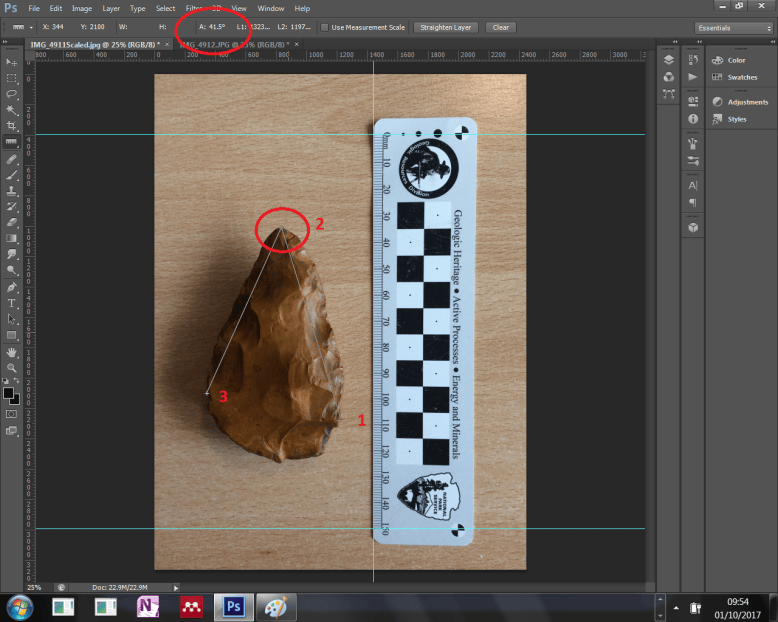Open the History panel icon
The image size is (778, 622).
click(x=693, y=60)
